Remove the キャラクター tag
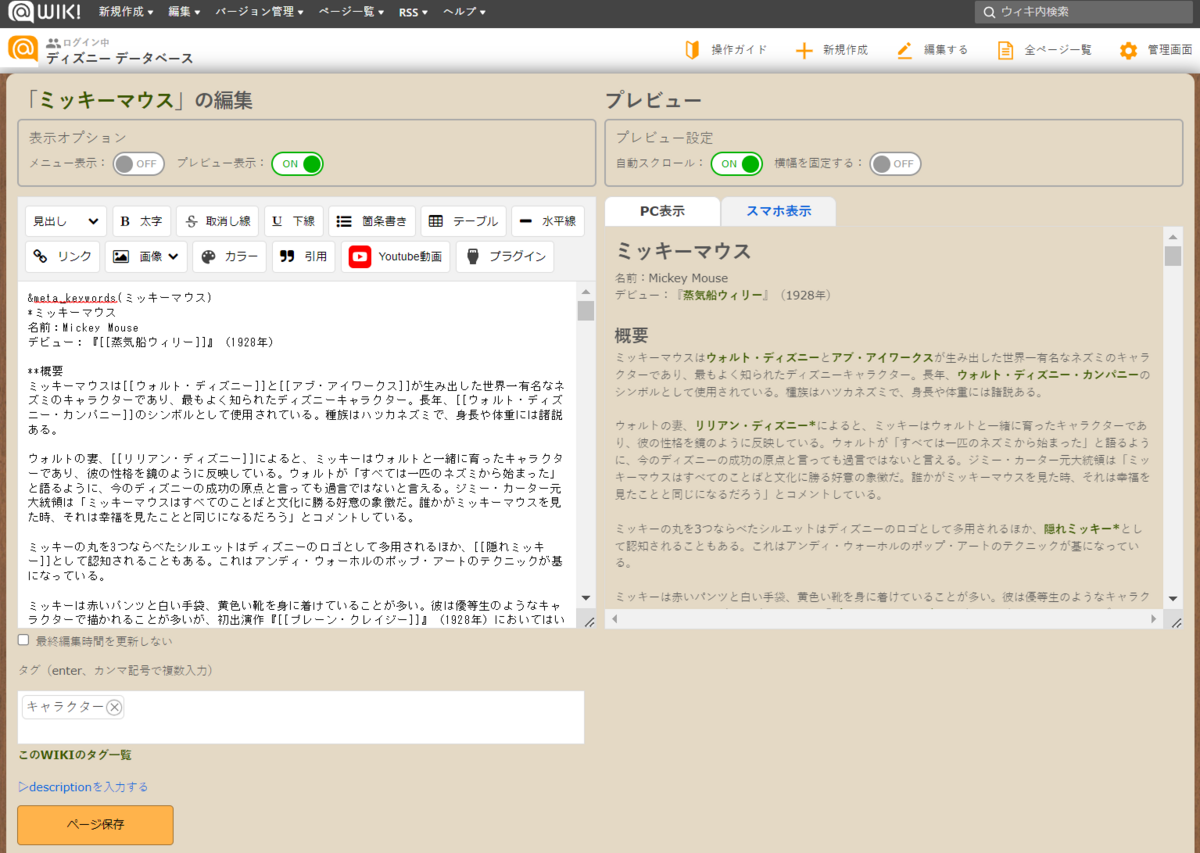The width and height of the screenshot is (1200, 853). (114, 707)
